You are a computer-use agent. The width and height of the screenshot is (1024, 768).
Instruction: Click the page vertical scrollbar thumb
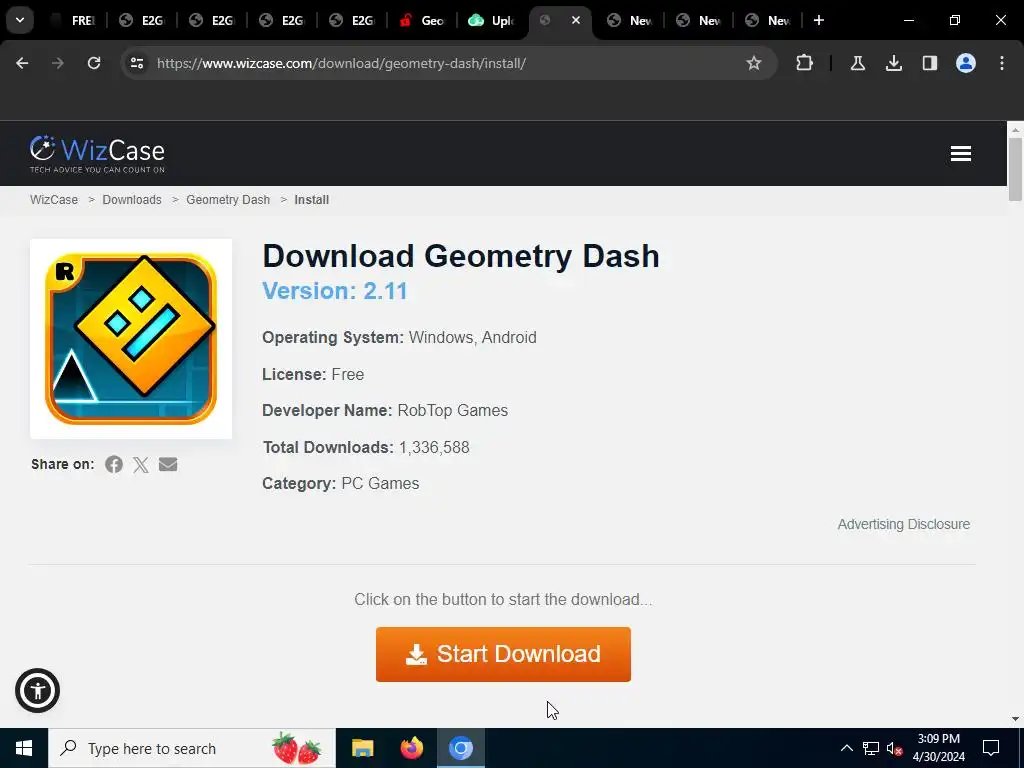click(1015, 170)
